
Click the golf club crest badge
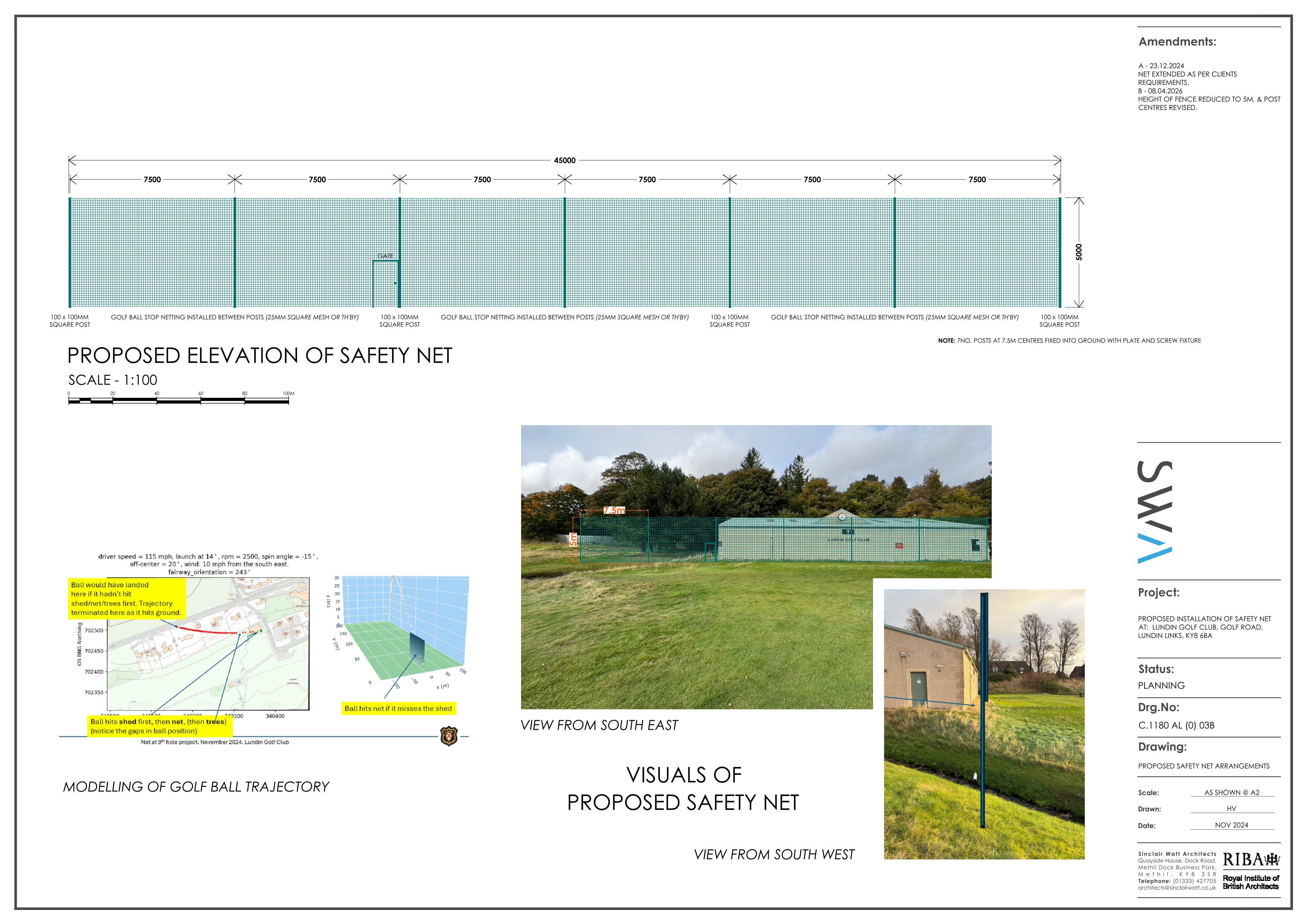[x=449, y=736]
